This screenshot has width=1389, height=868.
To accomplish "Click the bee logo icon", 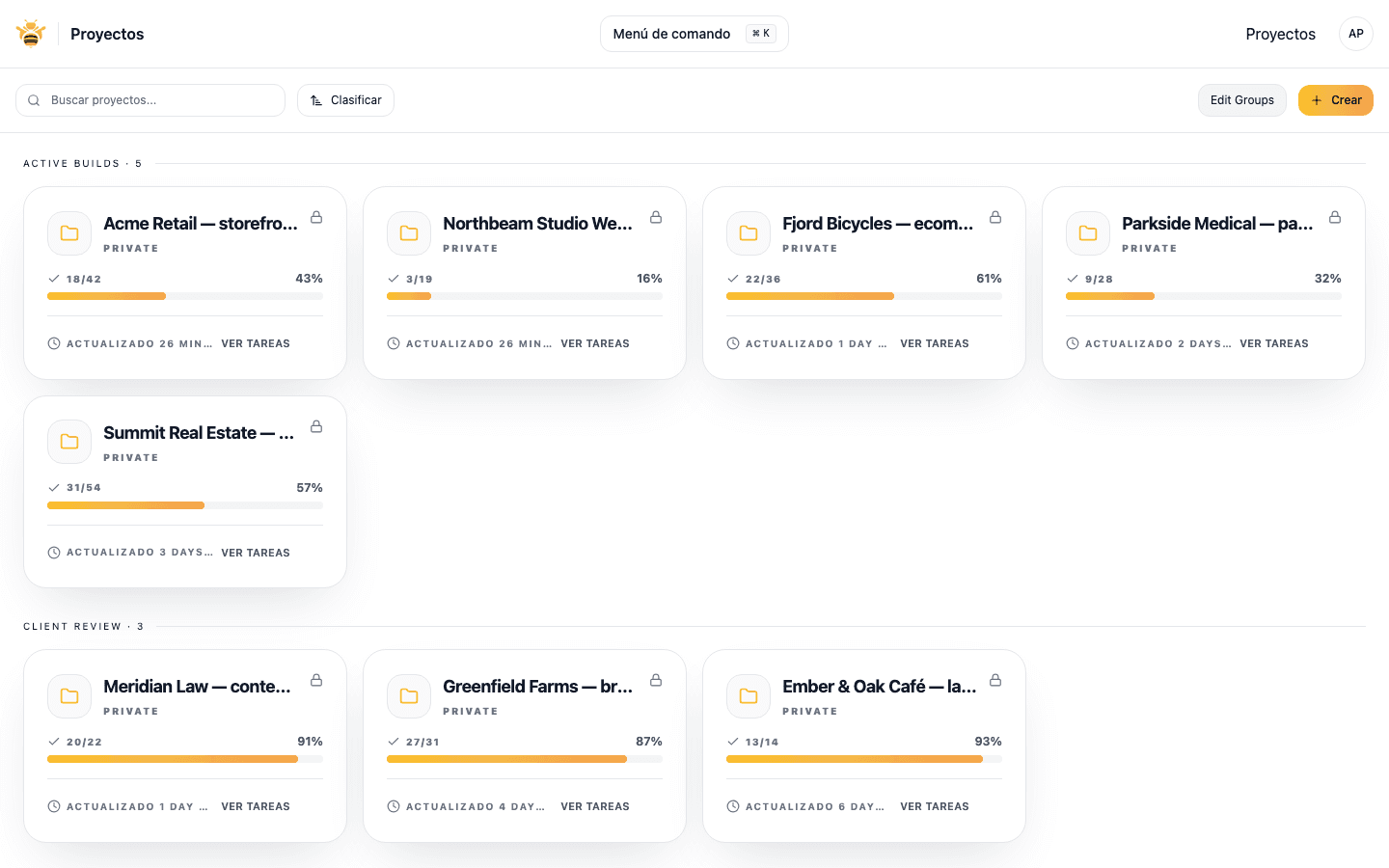I will coord(30,32).
